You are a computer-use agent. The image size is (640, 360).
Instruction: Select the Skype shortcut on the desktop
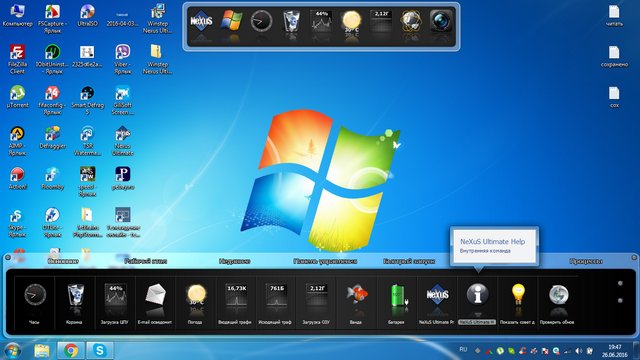17,223
